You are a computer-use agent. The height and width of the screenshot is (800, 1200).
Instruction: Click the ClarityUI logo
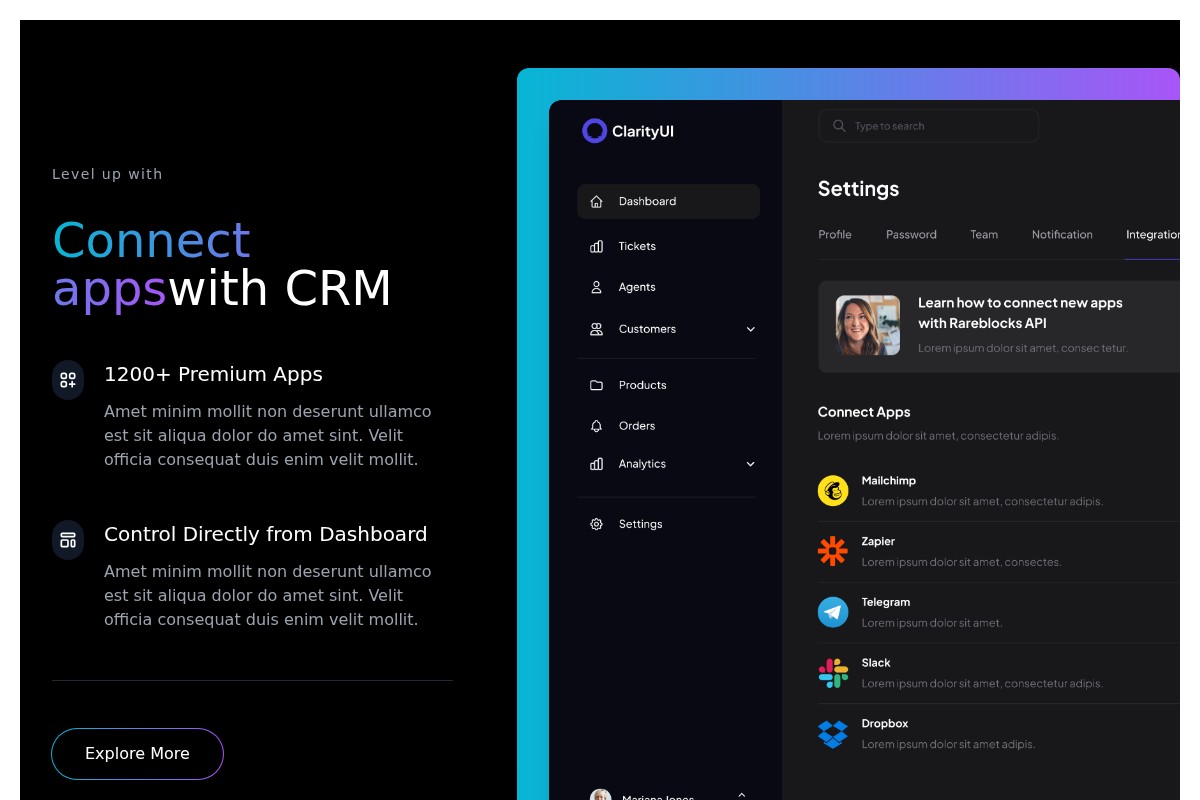(628, 131)
